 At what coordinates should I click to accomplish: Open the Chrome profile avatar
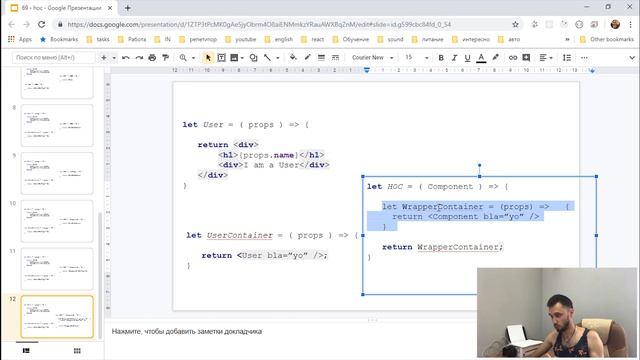[615, 24]
